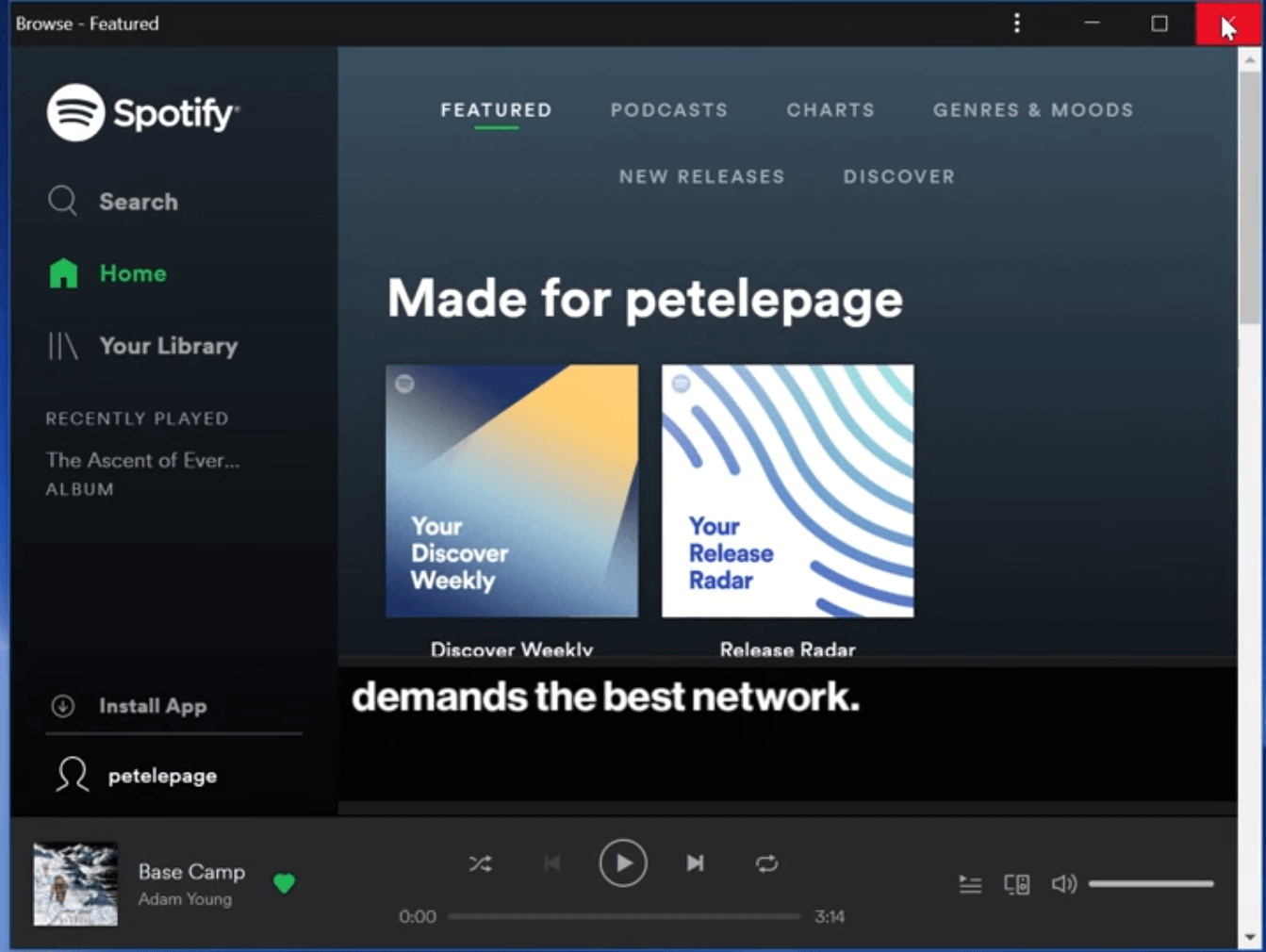
Task: Click the scrollbar up arrow
Action: [1251, 58]
